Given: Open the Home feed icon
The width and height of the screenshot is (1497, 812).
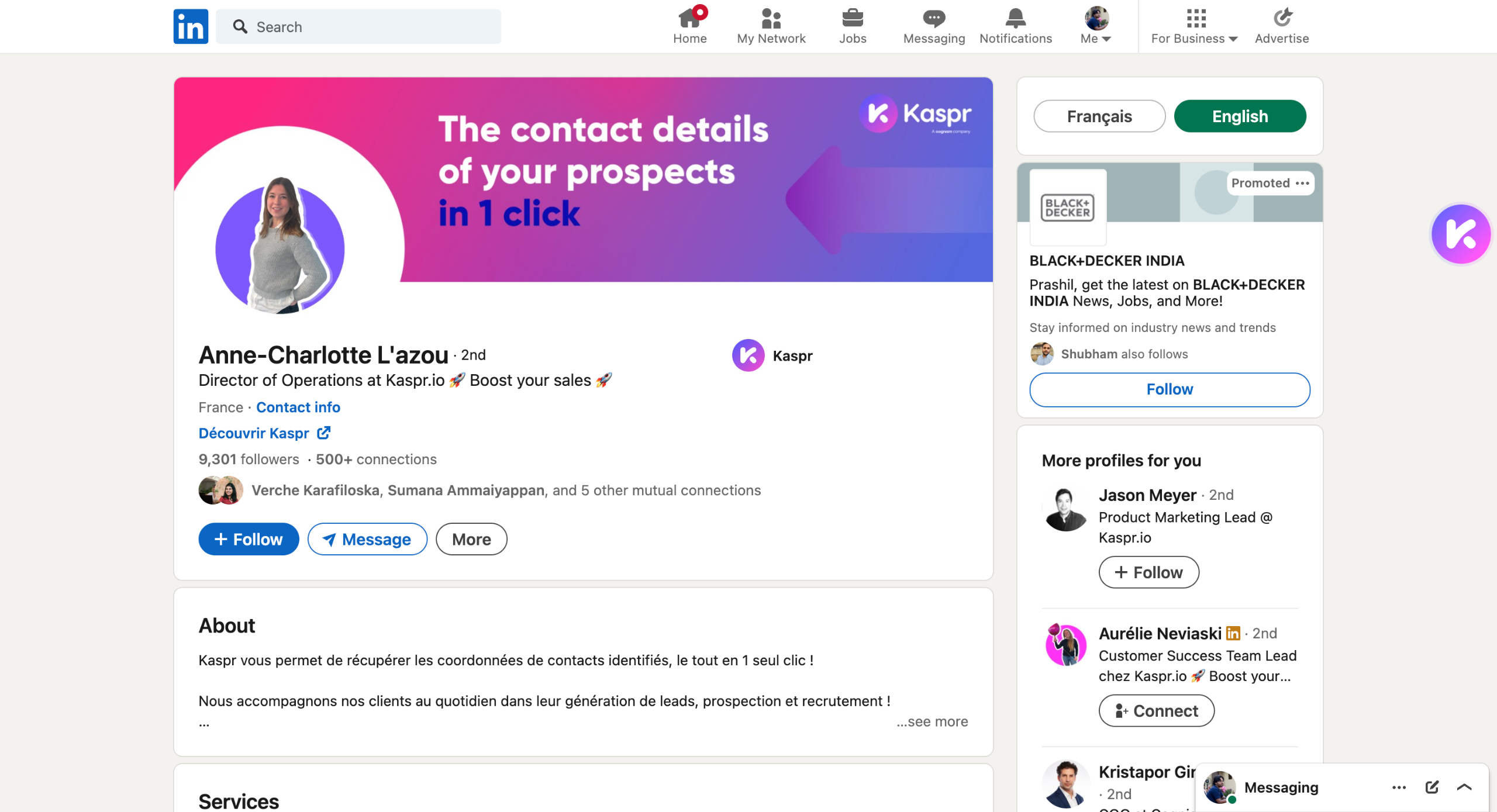Looking at the screenshot, I should click(689, 19).
